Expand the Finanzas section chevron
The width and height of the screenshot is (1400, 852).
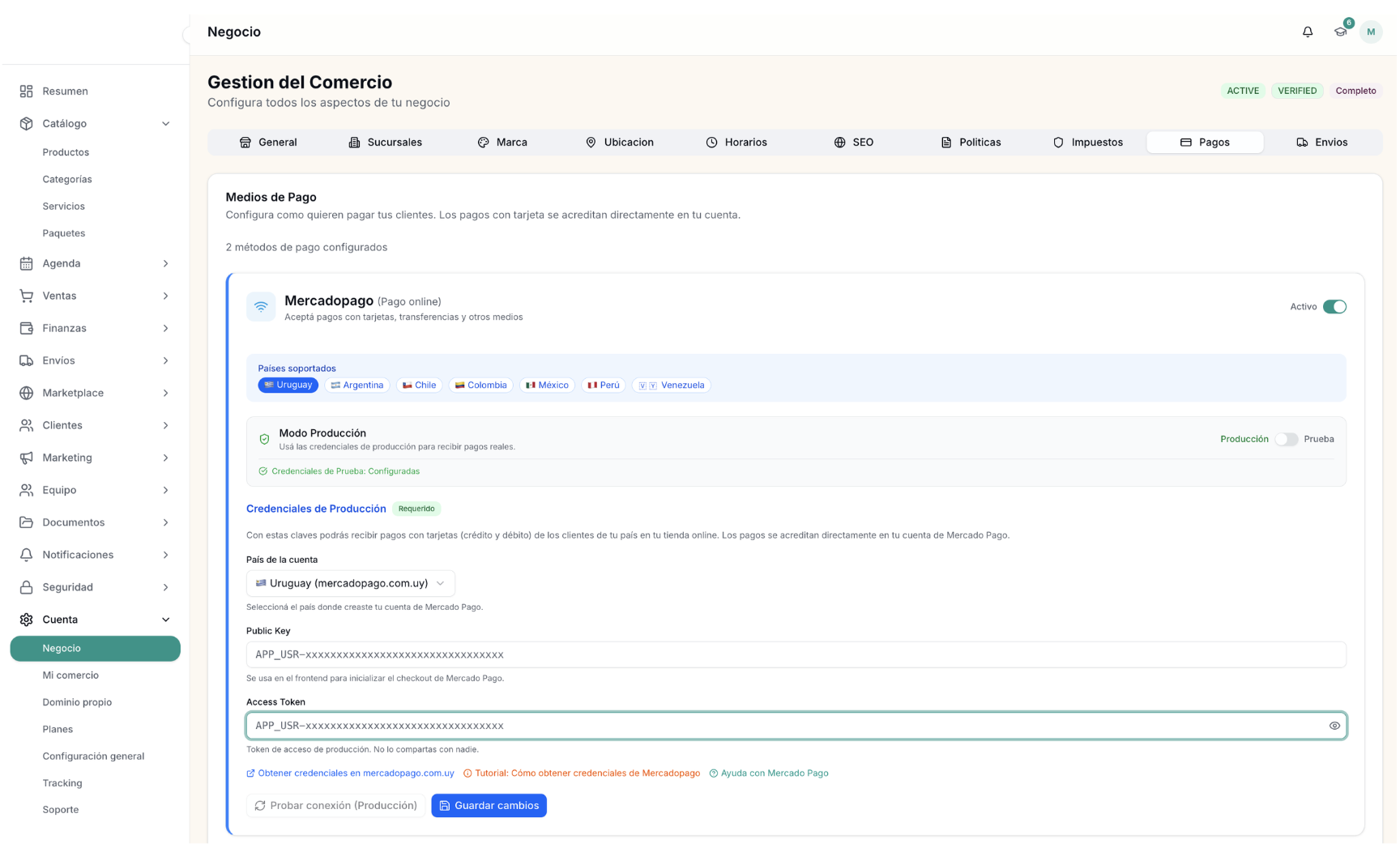[x=165, y=328]
